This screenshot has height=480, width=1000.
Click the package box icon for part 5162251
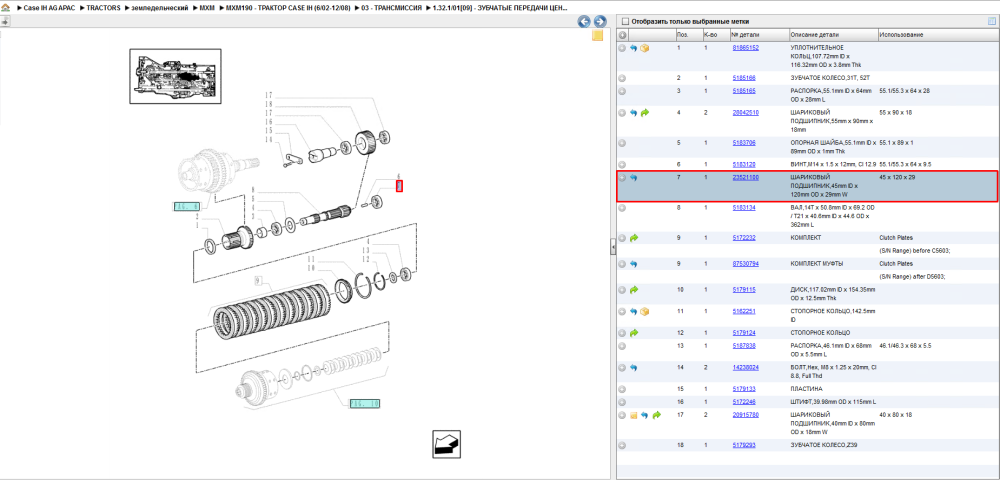[645, 311]
